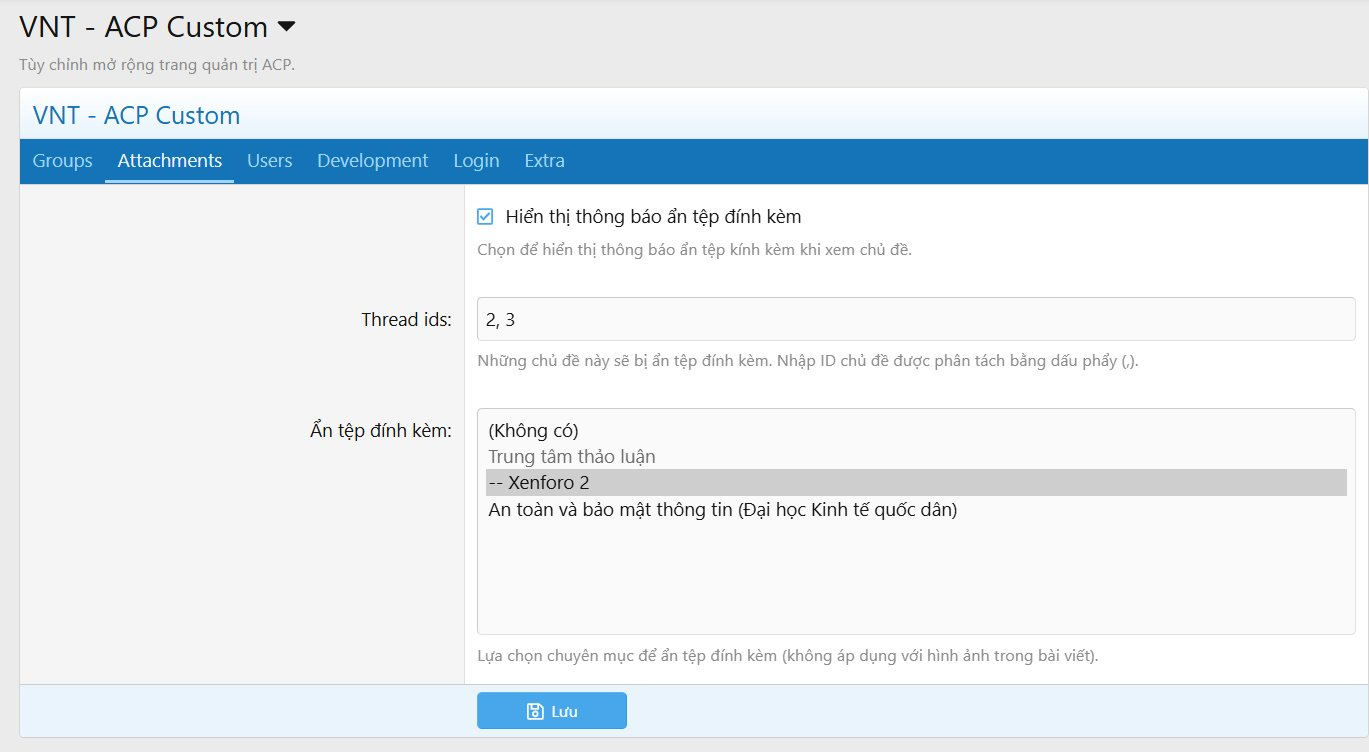Switch to the Extra tab
This screenshot has width=1369, height=752.
[545, 161]
